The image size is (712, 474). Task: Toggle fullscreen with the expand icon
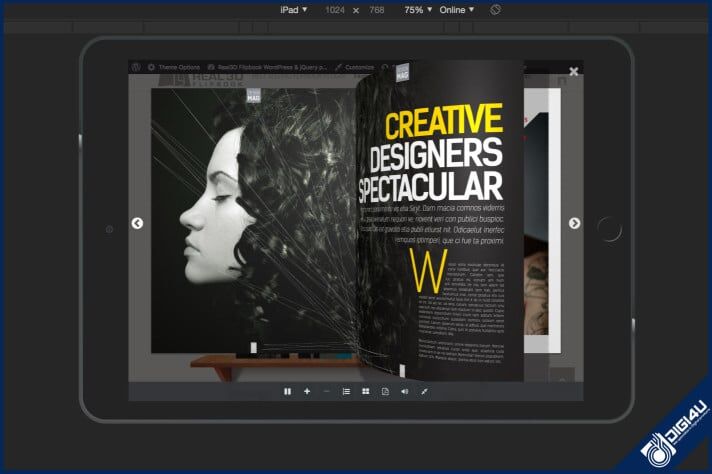click(x=424, y=391)
